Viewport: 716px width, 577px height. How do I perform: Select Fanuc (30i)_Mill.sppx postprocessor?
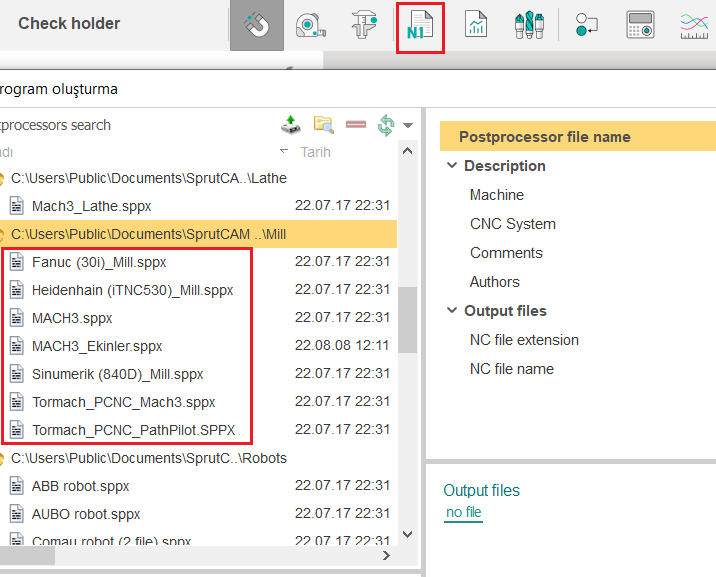pyautogui.click(x=99, y=262)
